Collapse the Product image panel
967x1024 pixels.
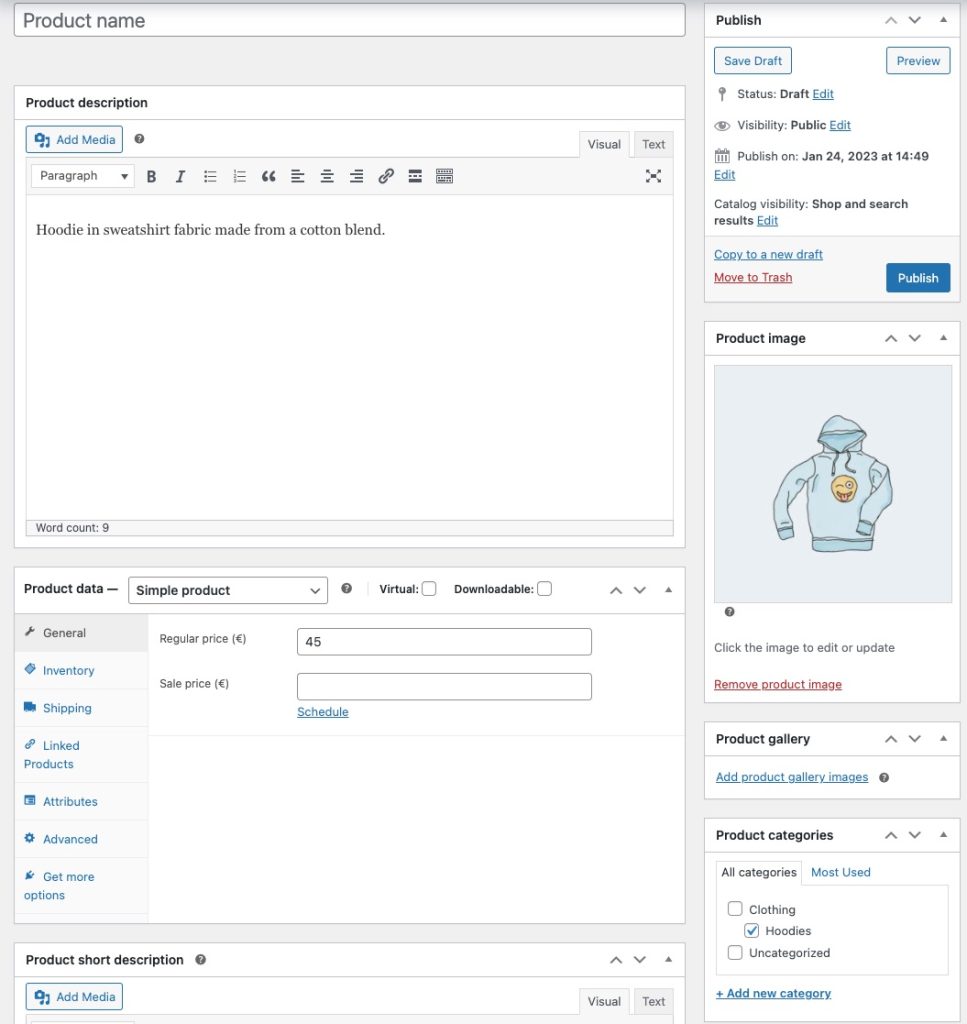click(943, 338)
